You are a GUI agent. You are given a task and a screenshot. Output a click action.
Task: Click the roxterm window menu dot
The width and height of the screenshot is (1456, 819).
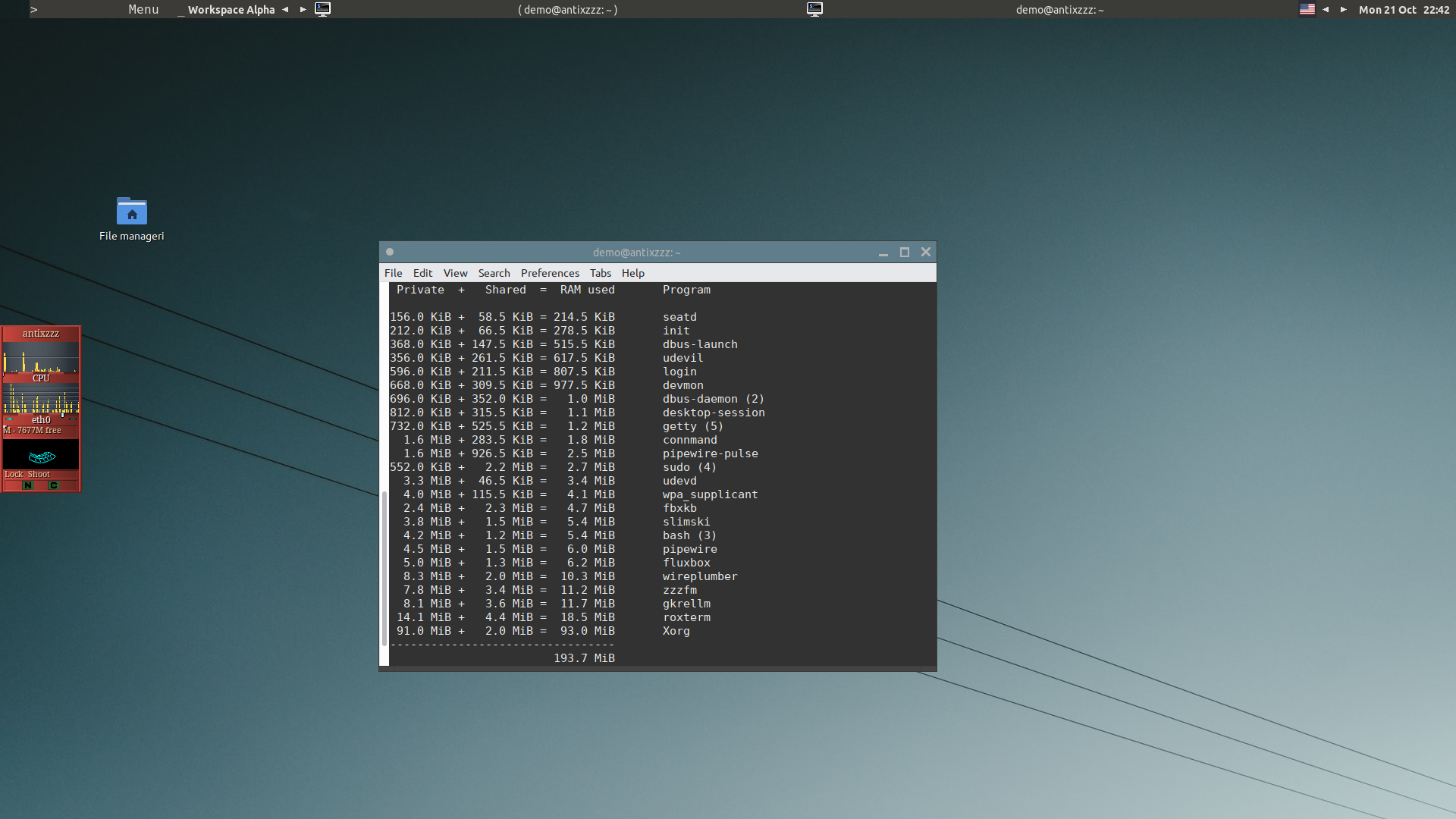(390, 252)
